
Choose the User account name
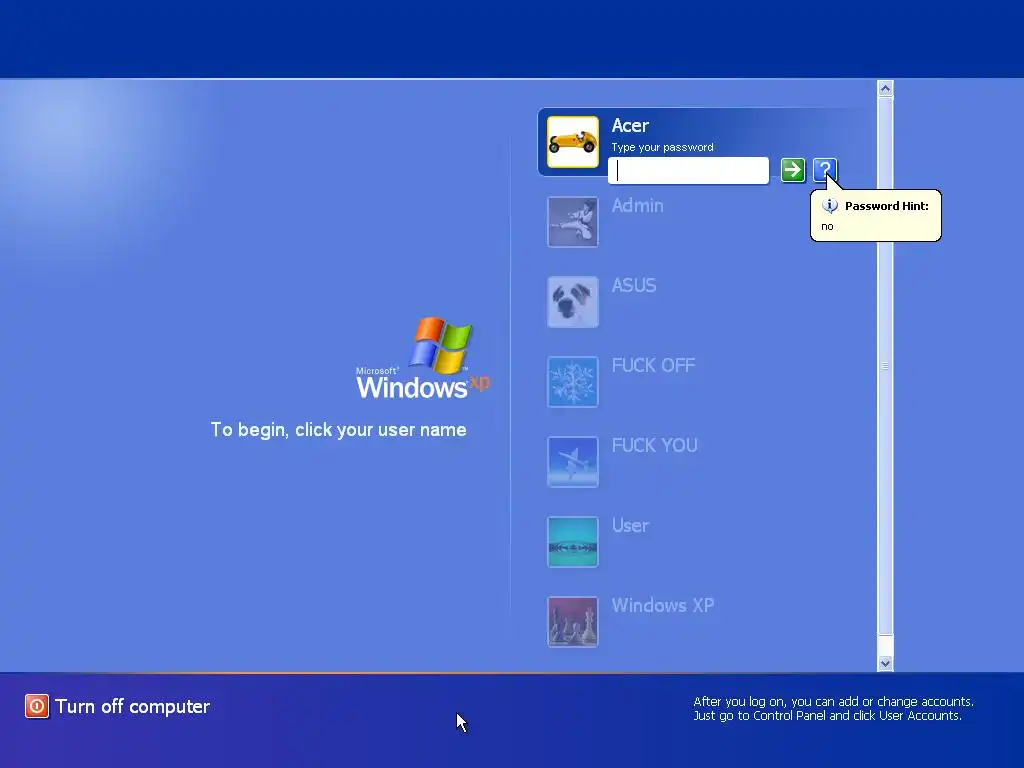tap(630, 526)
